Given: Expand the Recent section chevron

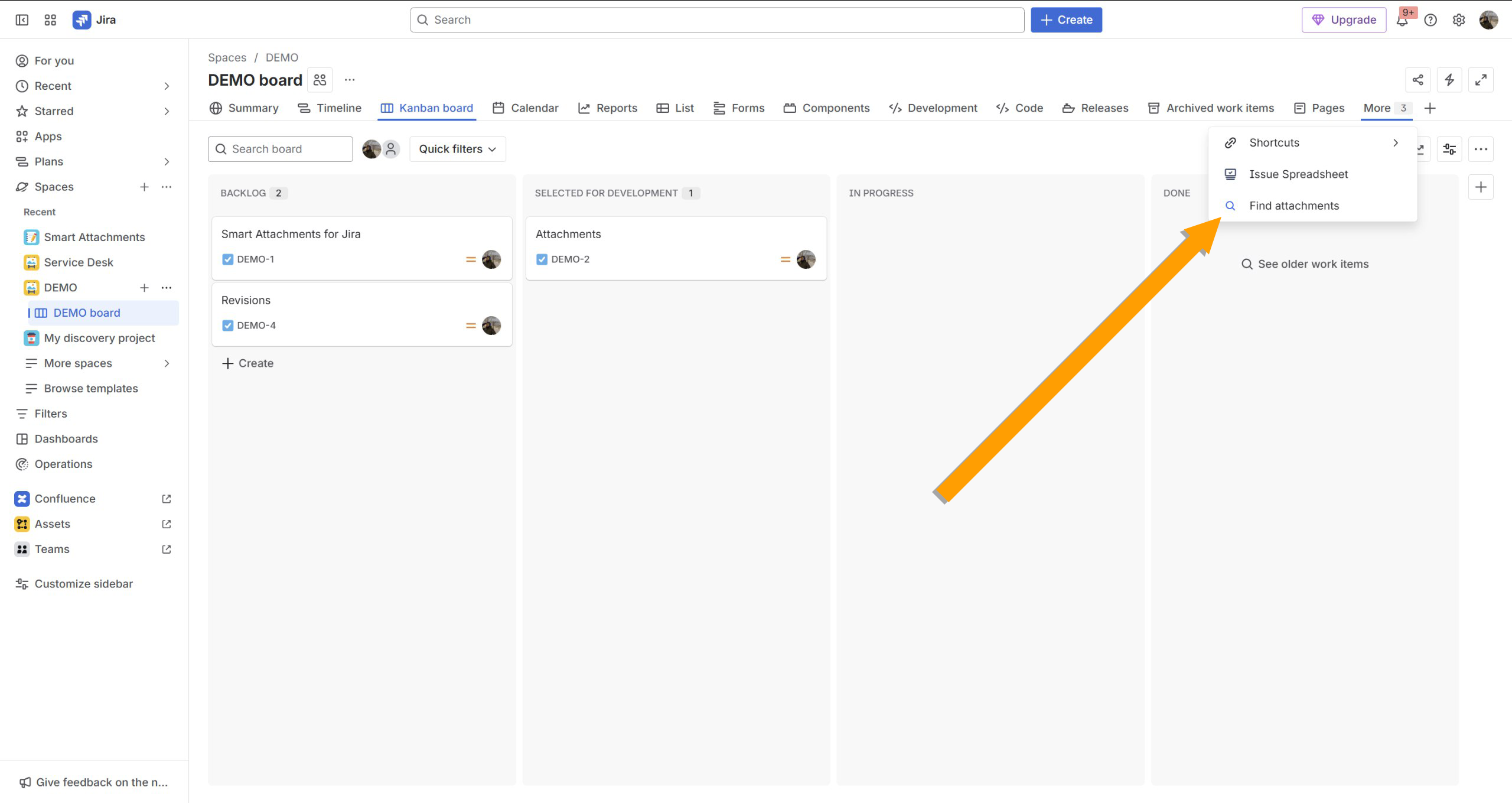Looking at the screenshot, I should click(x=167, y=86).
